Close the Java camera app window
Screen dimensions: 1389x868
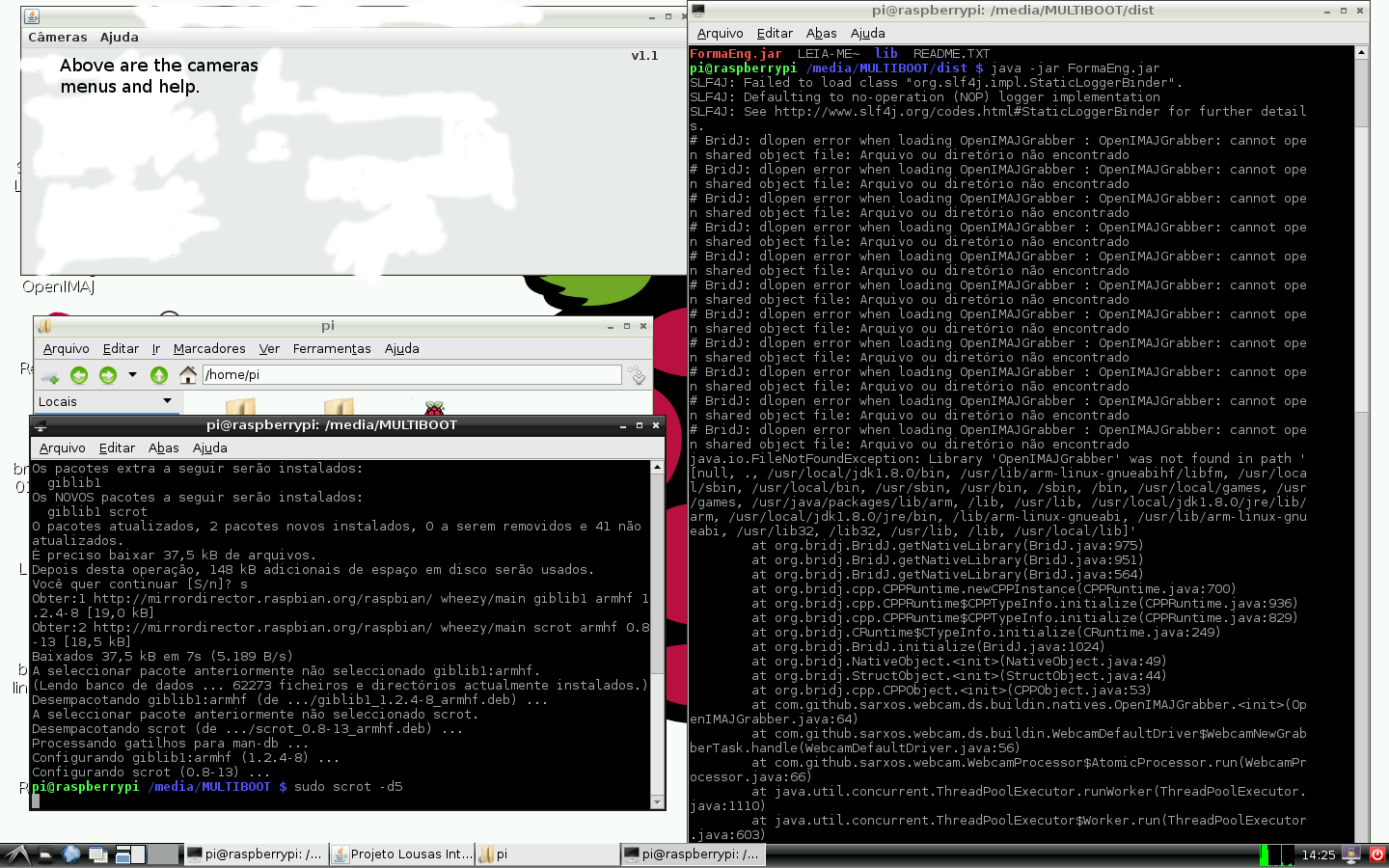pyautogui.click(x=683, y=16)
